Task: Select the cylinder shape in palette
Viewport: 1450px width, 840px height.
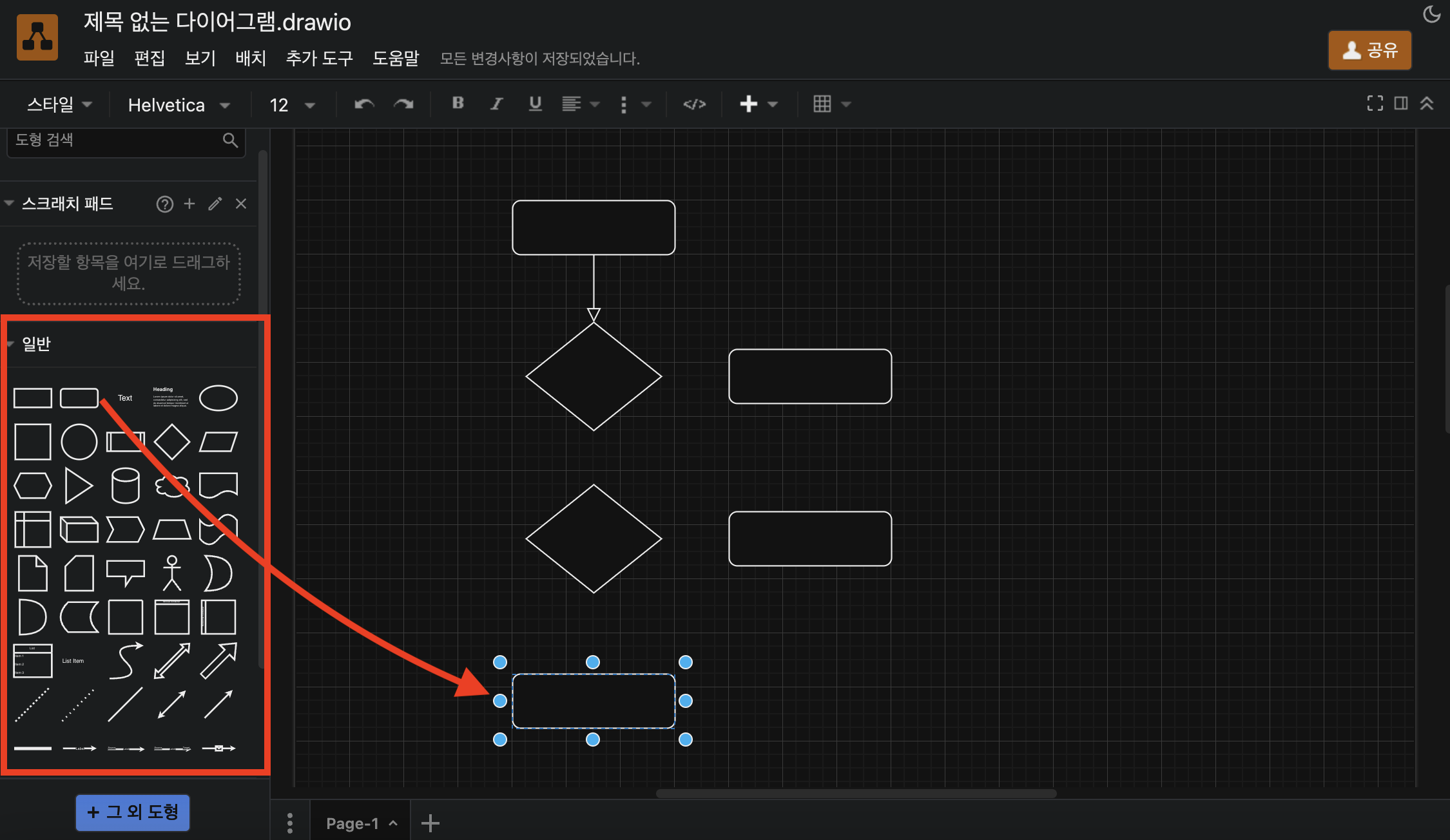Action: 126,486
